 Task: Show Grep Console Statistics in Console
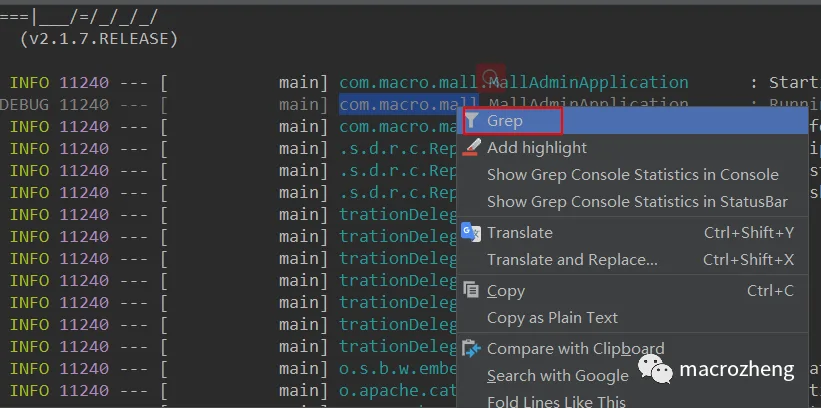[633, 175]
